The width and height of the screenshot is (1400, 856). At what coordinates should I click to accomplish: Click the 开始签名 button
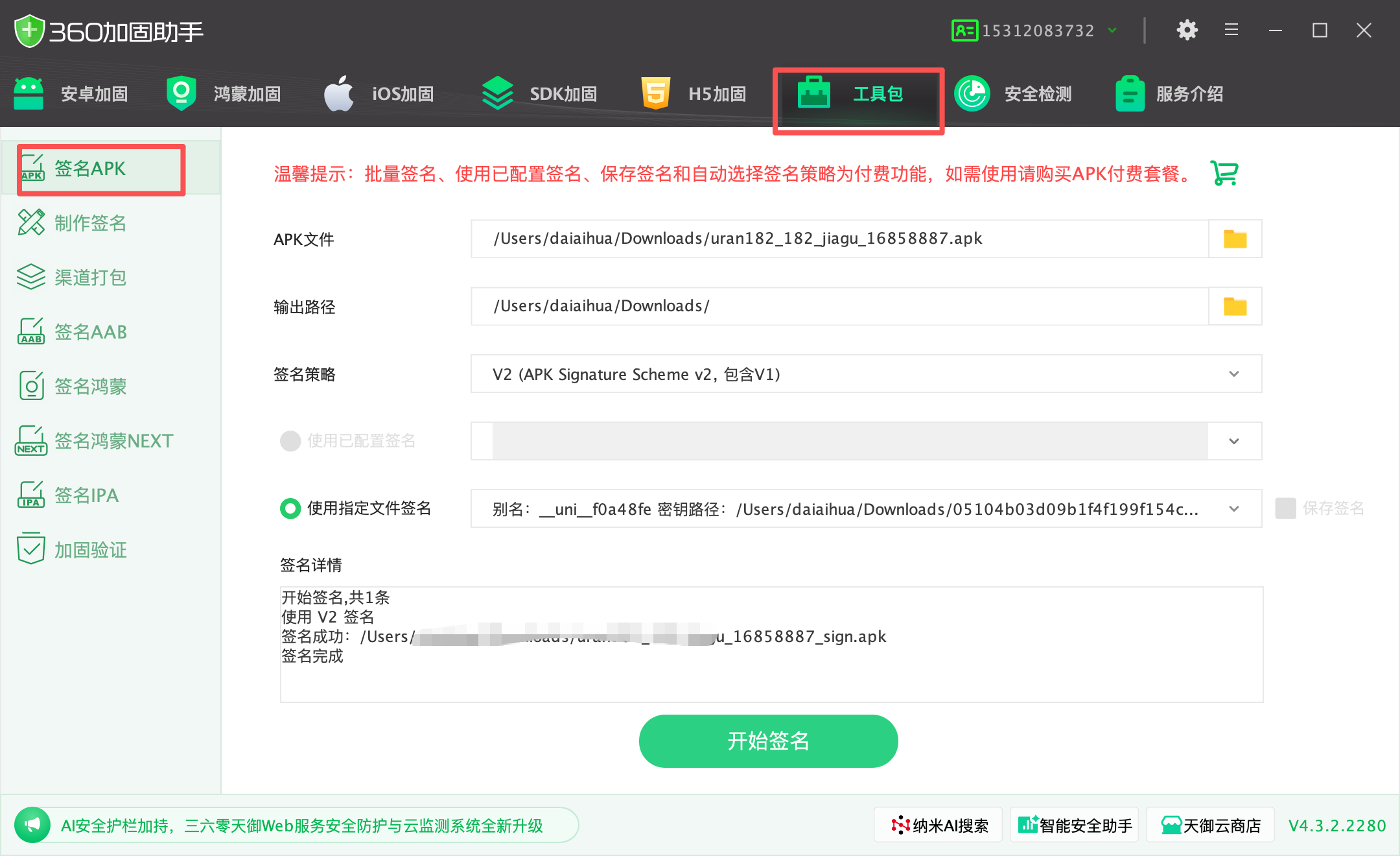(768, 741)
